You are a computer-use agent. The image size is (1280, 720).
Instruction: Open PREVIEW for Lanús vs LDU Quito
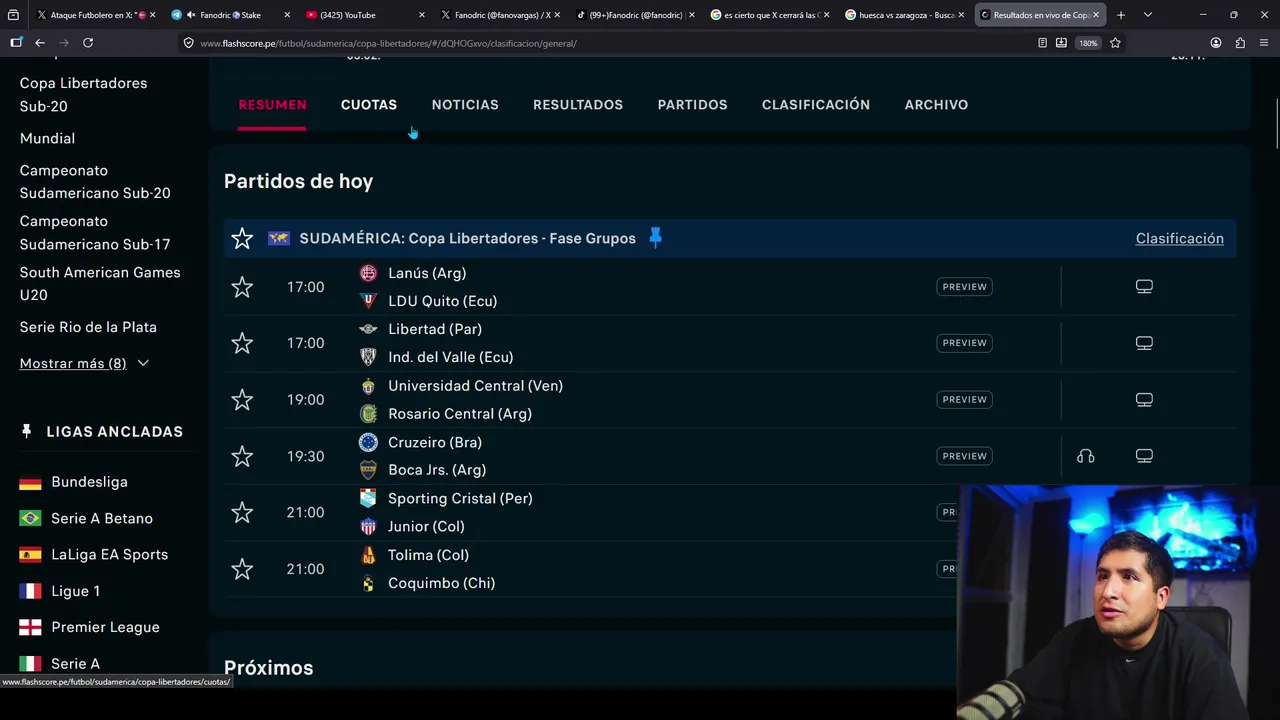coord(964,287)
